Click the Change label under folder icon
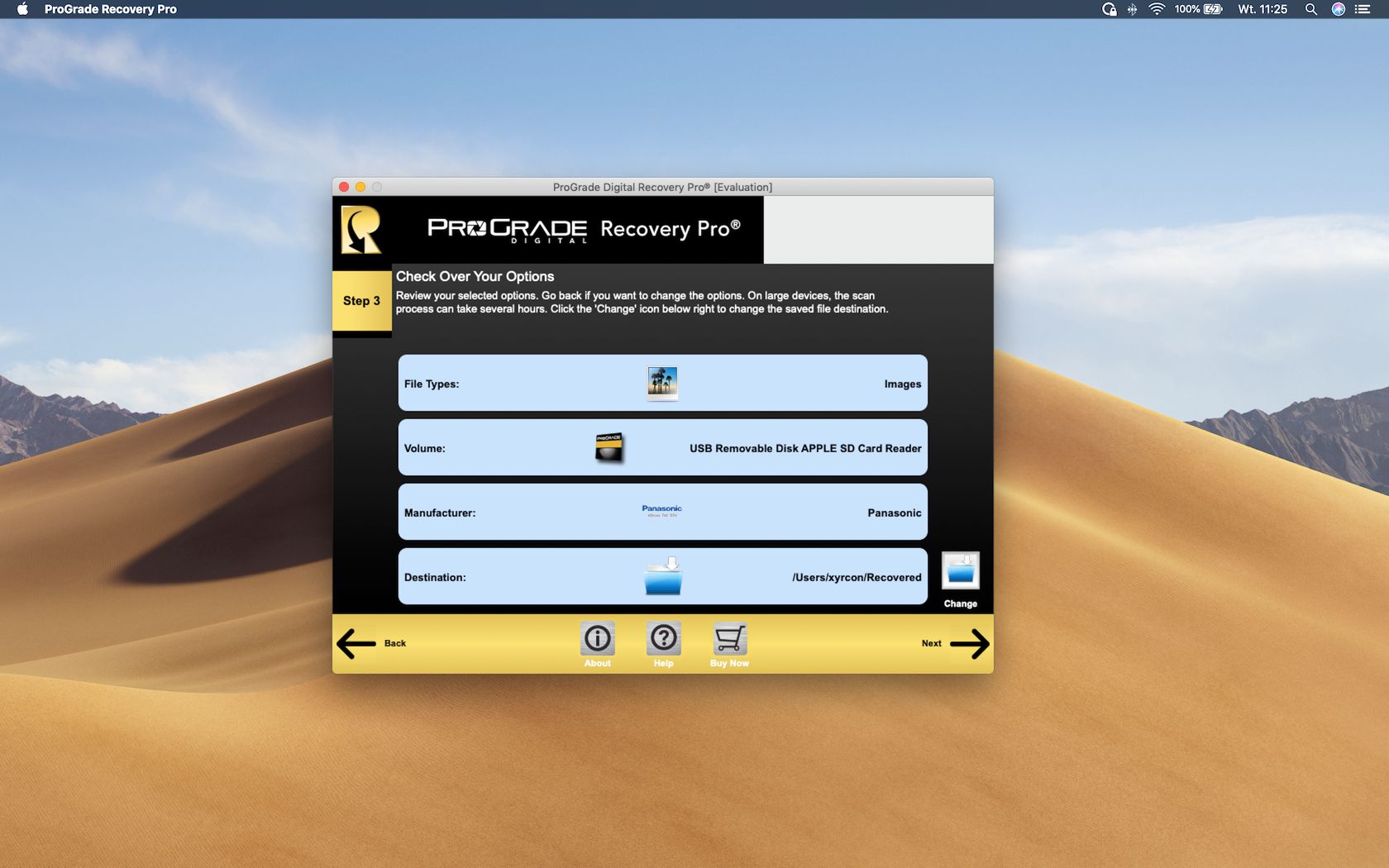The width and height of the screenshot is (1389, 868). point(961,603)
